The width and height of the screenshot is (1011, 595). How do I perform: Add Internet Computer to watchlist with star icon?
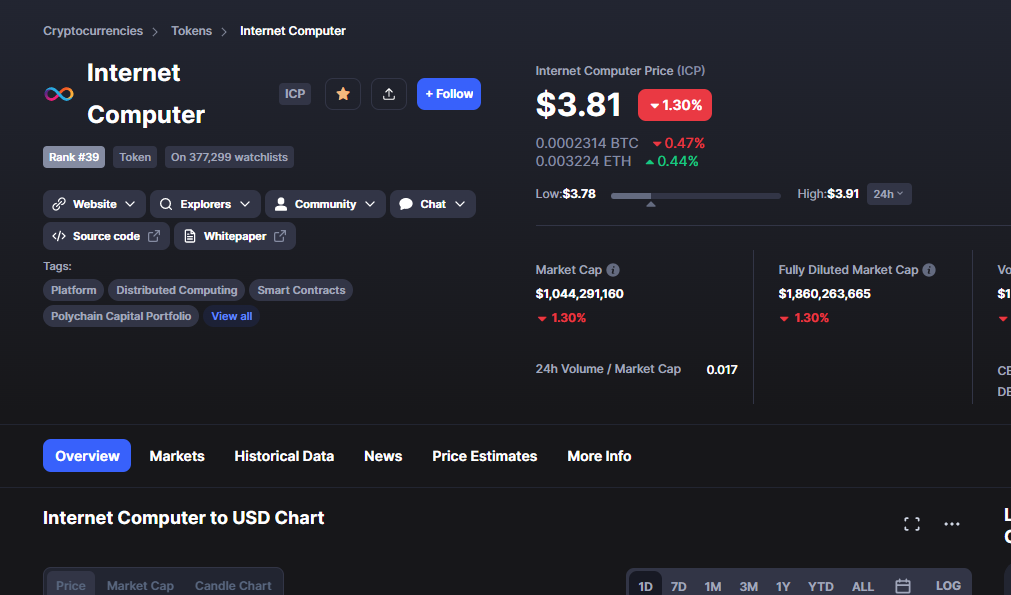click(343, 94)
